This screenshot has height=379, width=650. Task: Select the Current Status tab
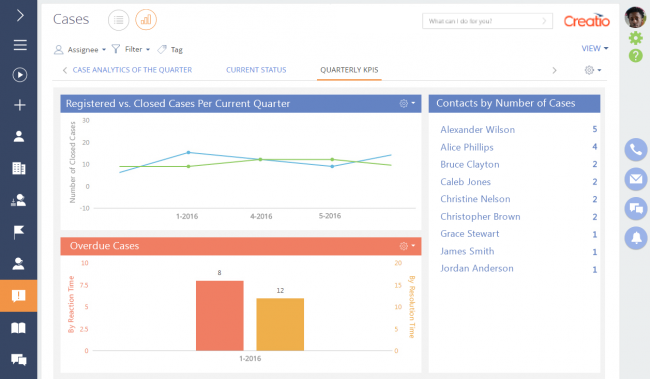(x=256, y=70)
